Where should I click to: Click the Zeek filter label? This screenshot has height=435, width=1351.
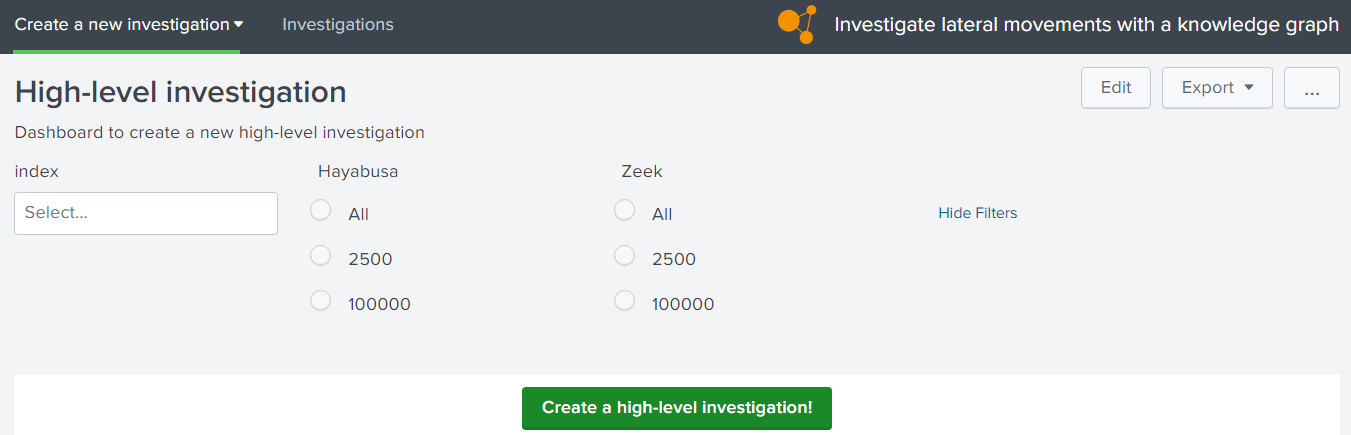point(642,171)
